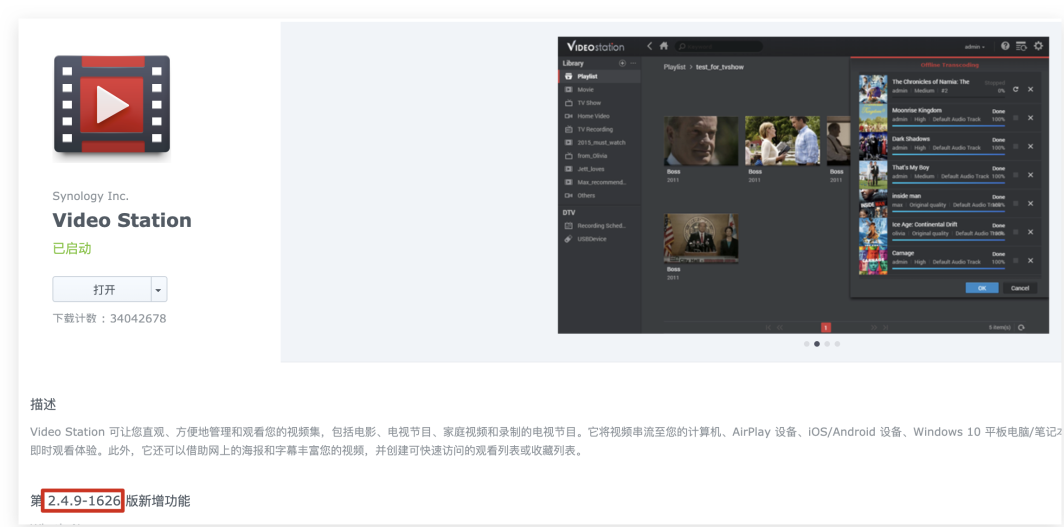Select Jett_loves in the preview sidebar
This screenshot has height=527, width=1064.
pos(599,169)
